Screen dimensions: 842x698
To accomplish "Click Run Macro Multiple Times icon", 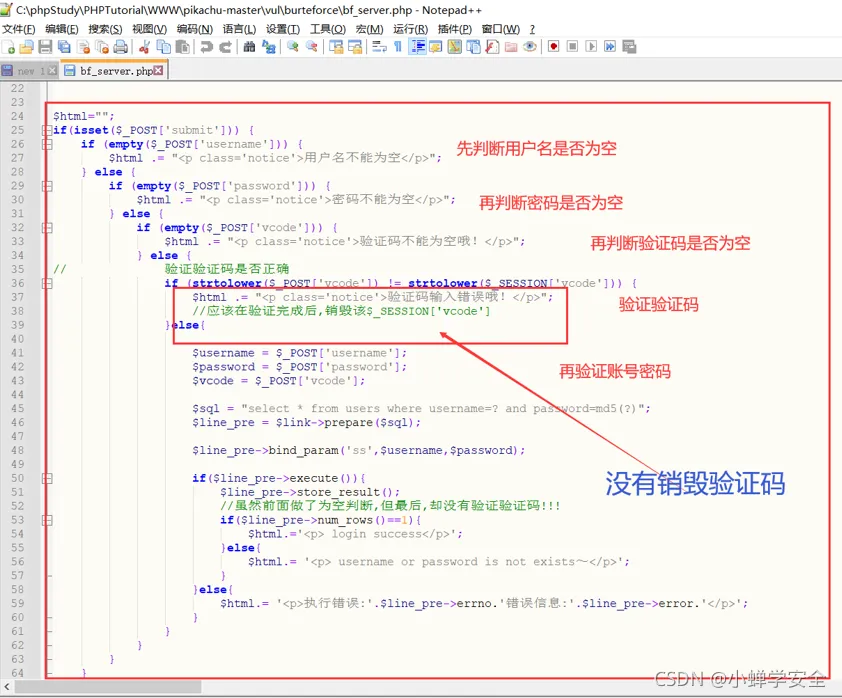I will point(610,47).
